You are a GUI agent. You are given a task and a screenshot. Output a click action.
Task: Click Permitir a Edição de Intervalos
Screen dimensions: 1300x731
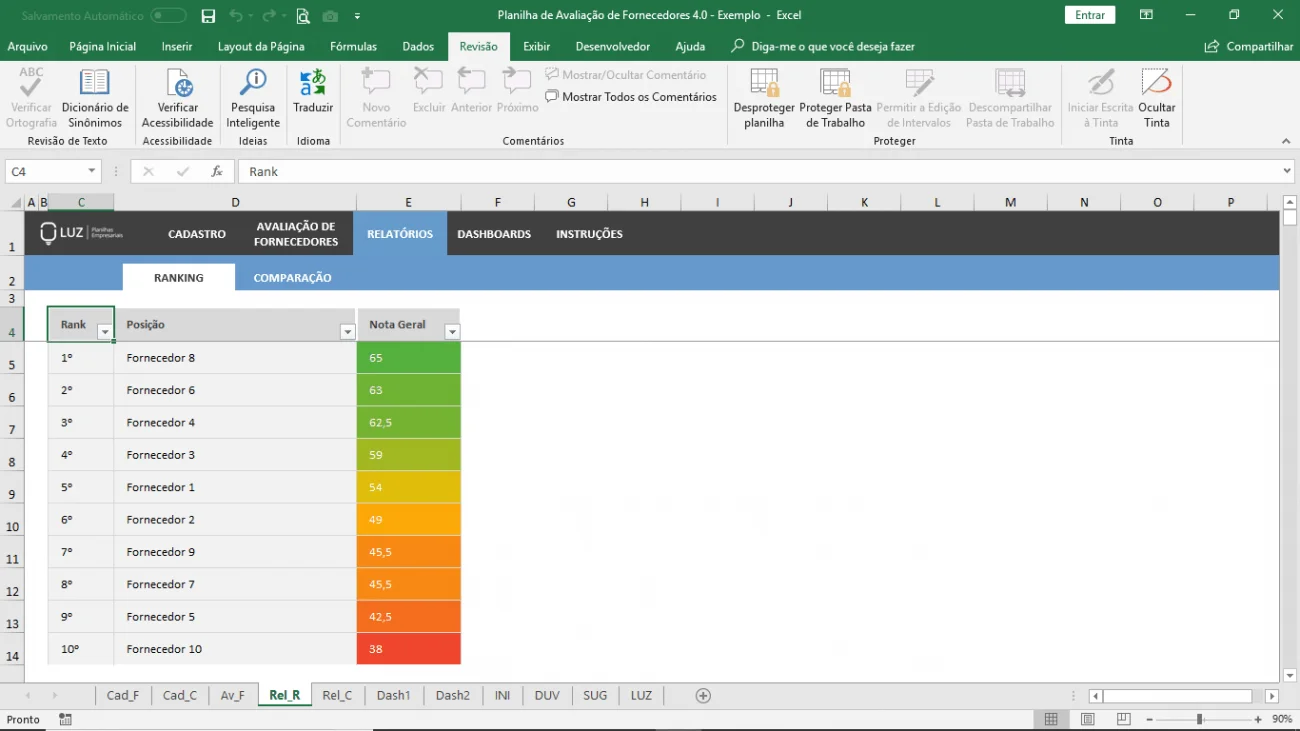[x=919, y=98]
